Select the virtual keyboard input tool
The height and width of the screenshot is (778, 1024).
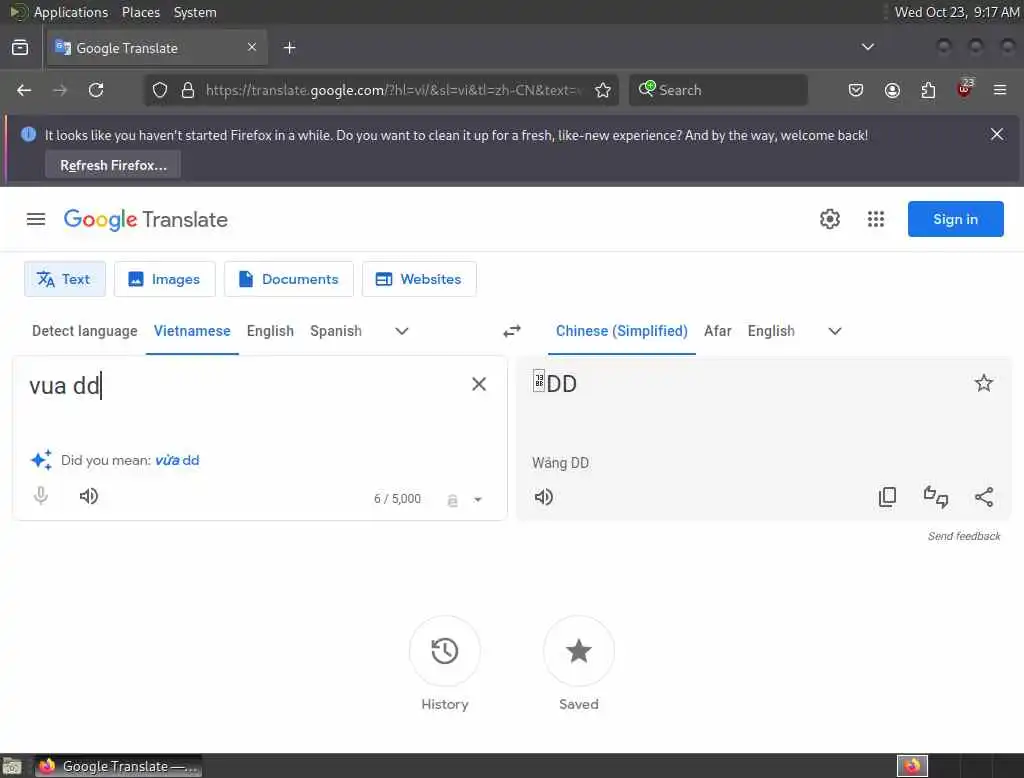pyautogui.click(x=452, y=500)
